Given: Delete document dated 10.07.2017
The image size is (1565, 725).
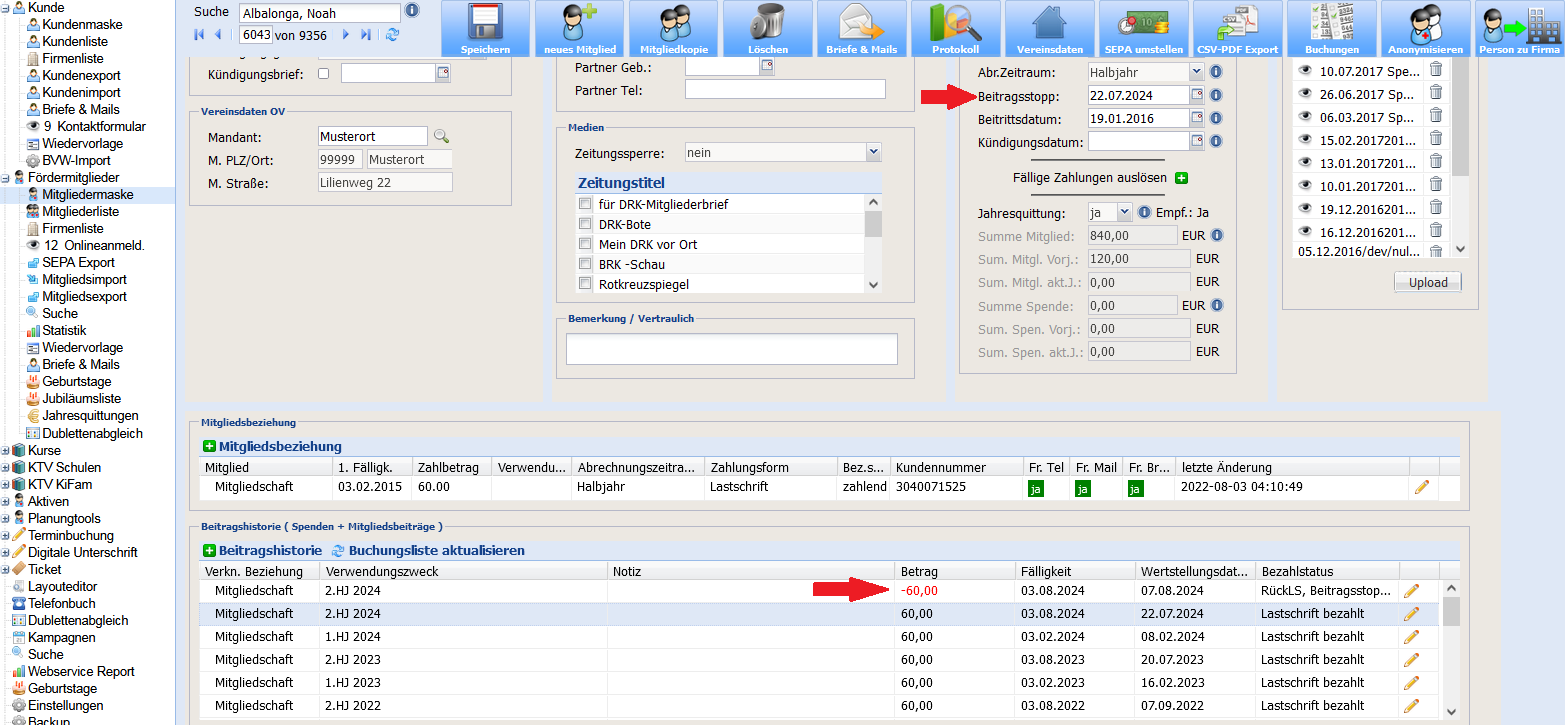Looking at the screenshot, I should tap(1436, 69).
